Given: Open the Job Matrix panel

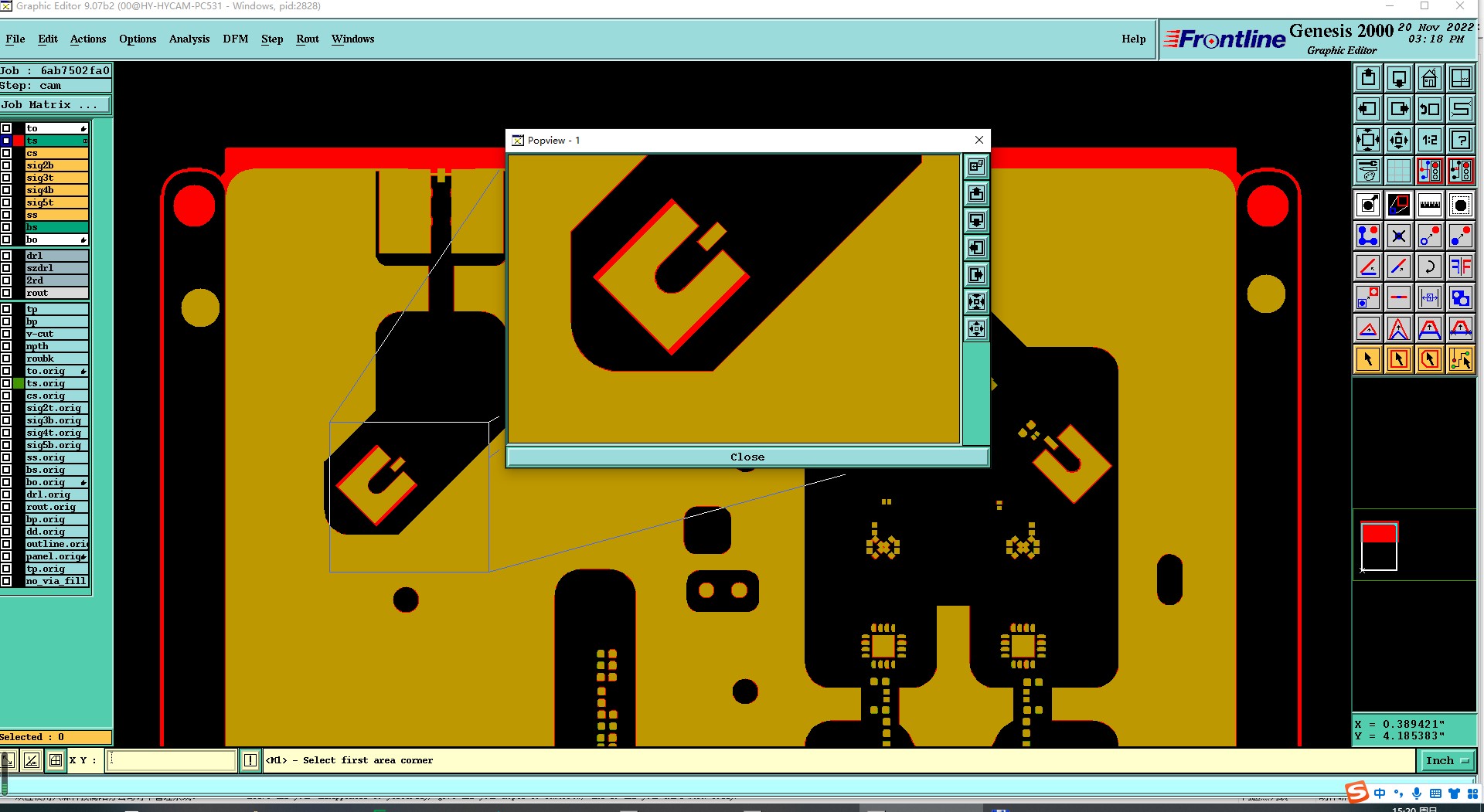Looking at the screenshot, I should (x=56, y=105).
